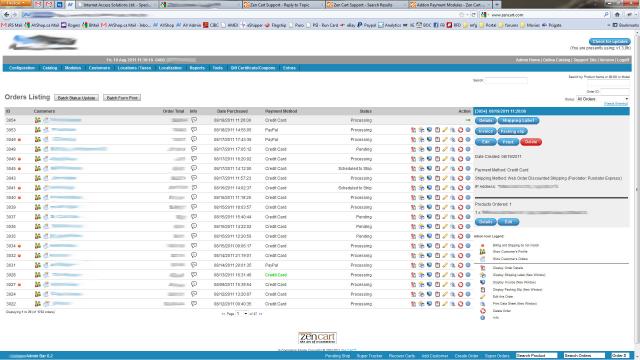Click Batch Status Update button
The width and height of the screenshot is (640, 360).
[76, 98]
